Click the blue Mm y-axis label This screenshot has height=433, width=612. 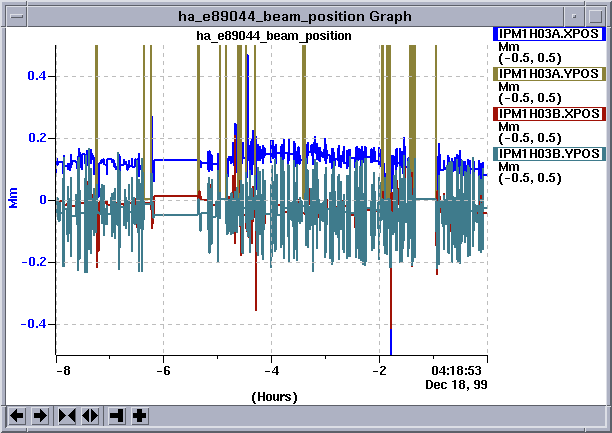click(x=13, y=199)
